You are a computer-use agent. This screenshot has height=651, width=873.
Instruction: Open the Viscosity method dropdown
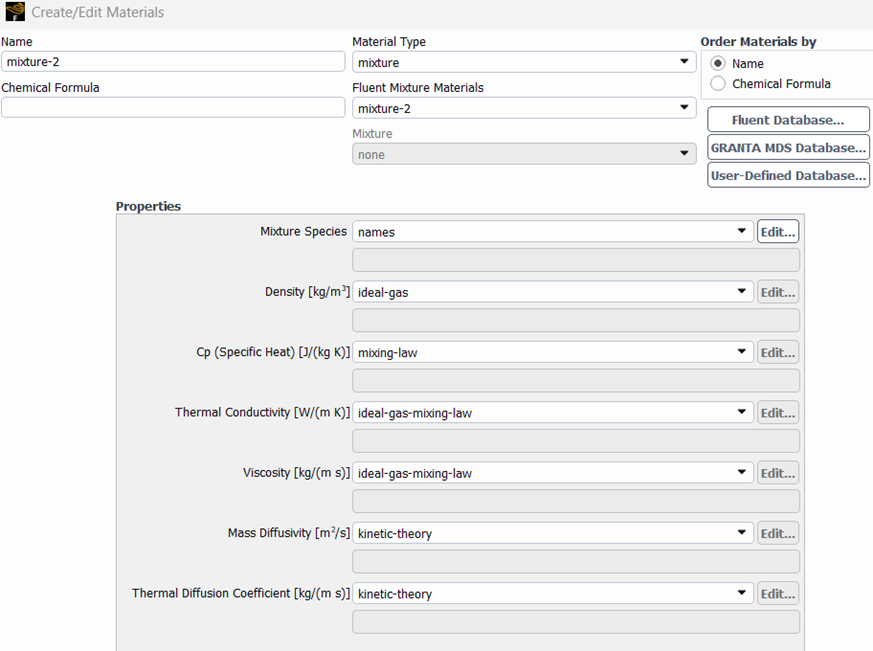[552, 473]
